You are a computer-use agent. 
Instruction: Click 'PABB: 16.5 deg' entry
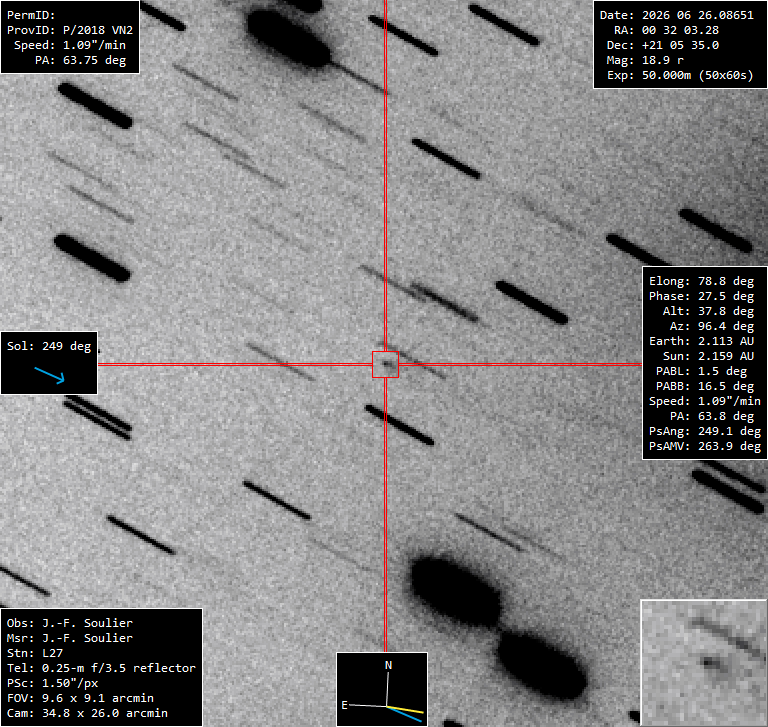point(705,387)
